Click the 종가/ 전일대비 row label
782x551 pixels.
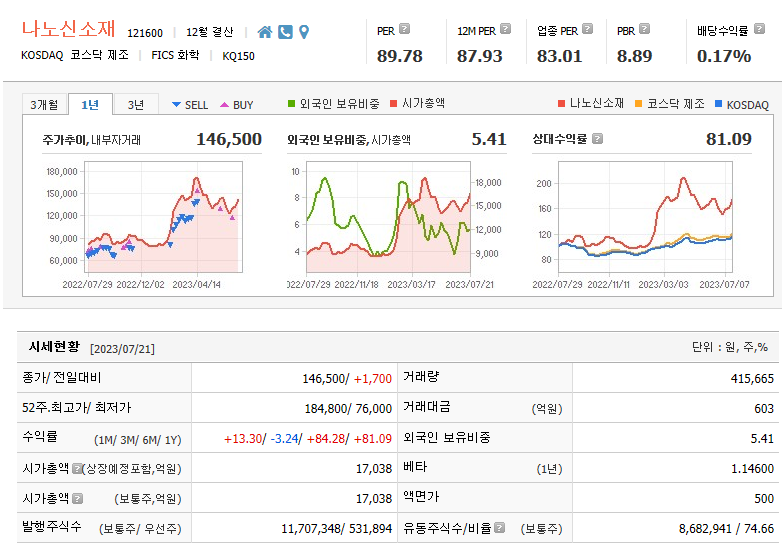tap(61, 377)
